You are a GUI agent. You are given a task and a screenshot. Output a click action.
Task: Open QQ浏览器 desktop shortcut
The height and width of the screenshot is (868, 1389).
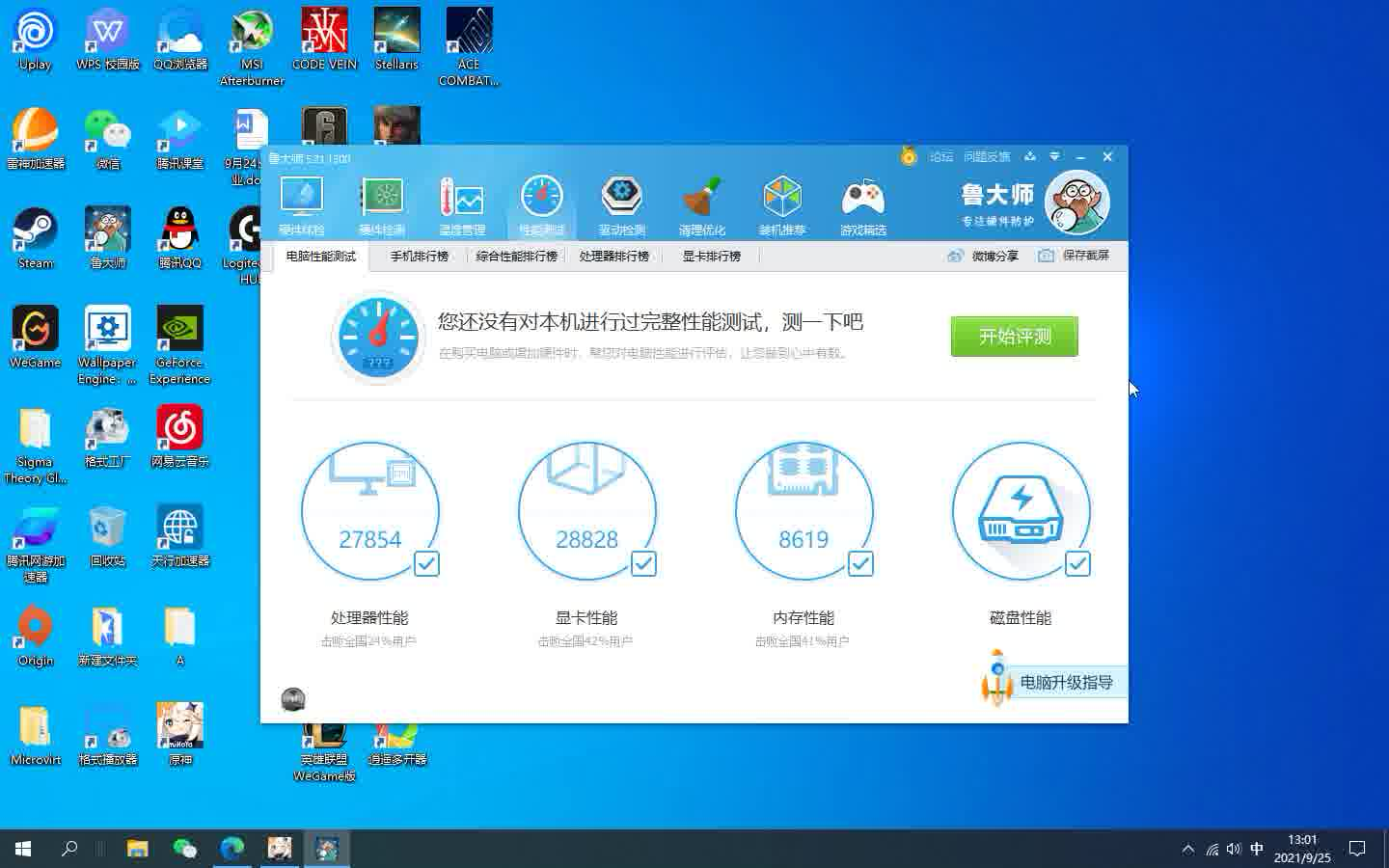180,40
